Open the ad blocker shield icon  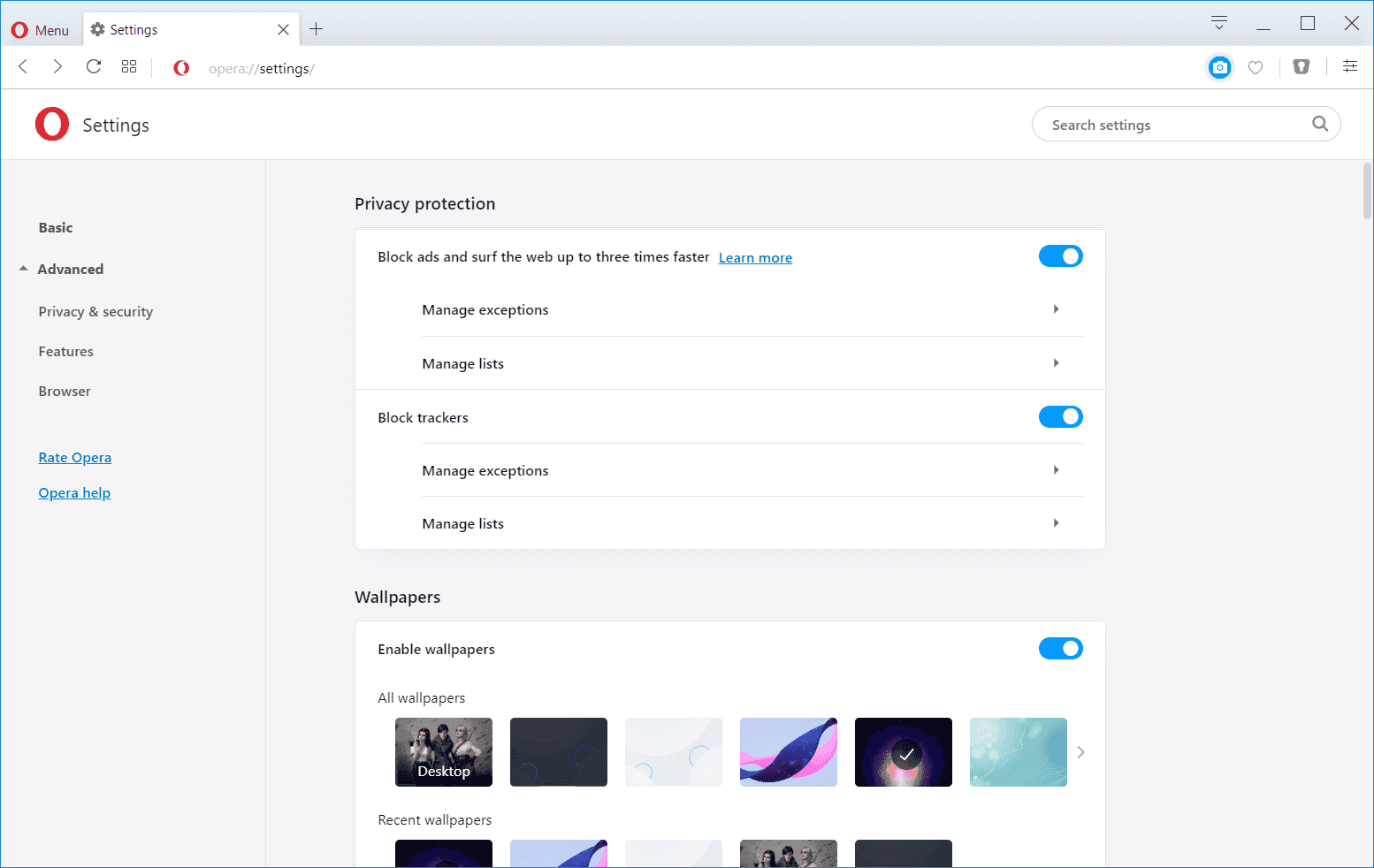(1301, 67)
